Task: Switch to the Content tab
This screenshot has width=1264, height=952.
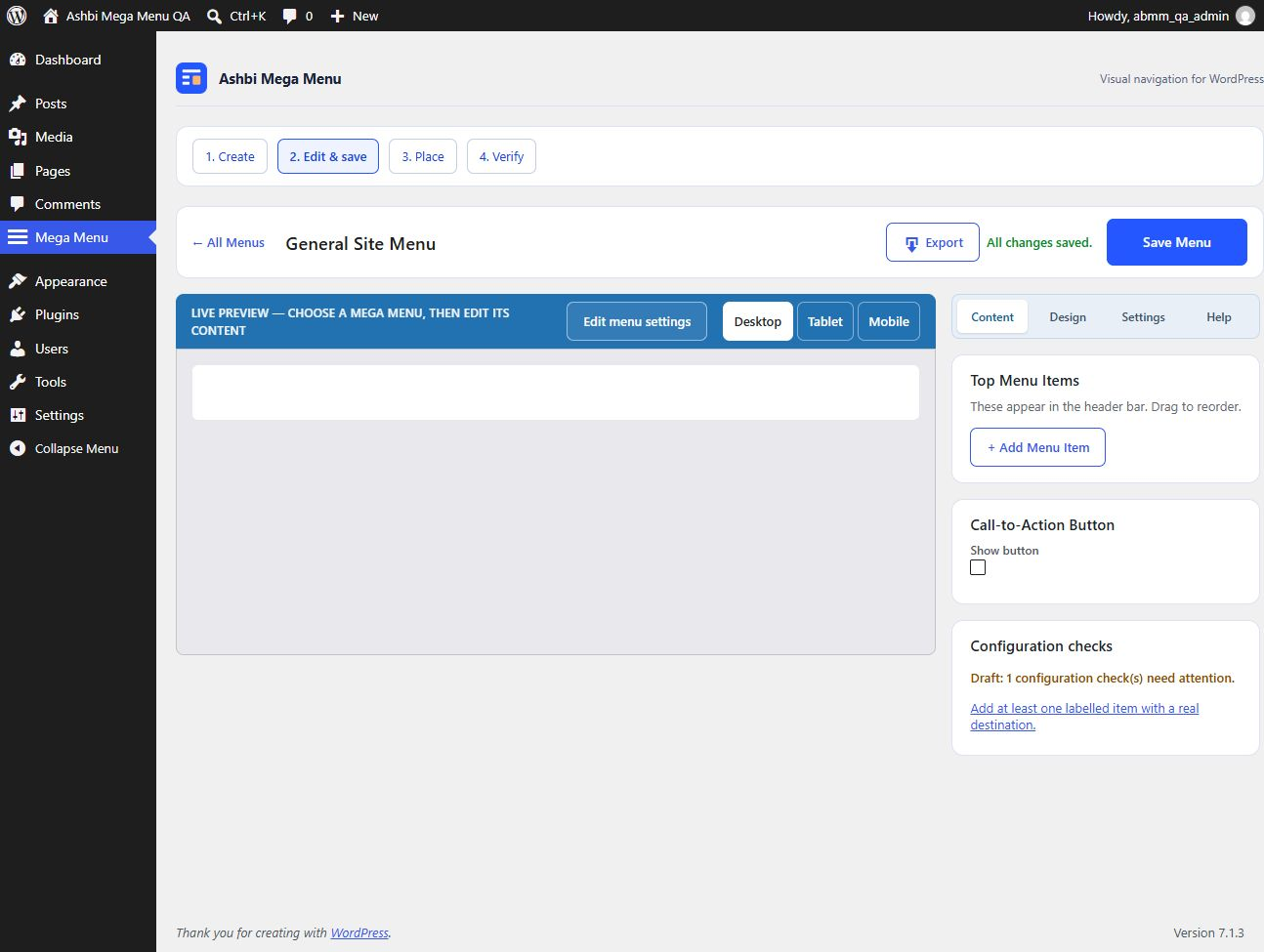Action: (992, 316)
